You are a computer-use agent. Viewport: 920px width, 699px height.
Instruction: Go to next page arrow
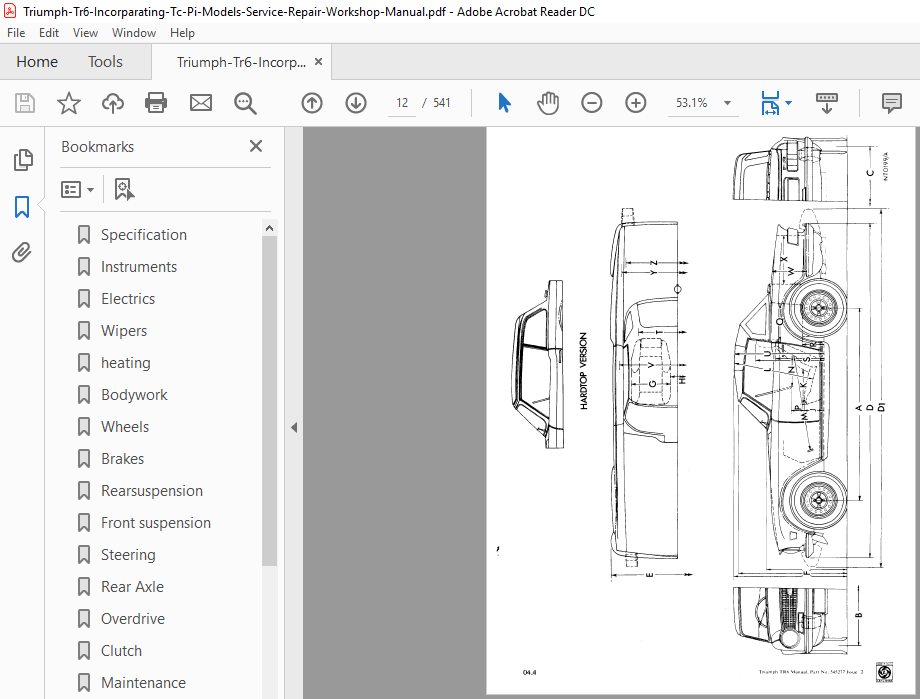(356, 103)
